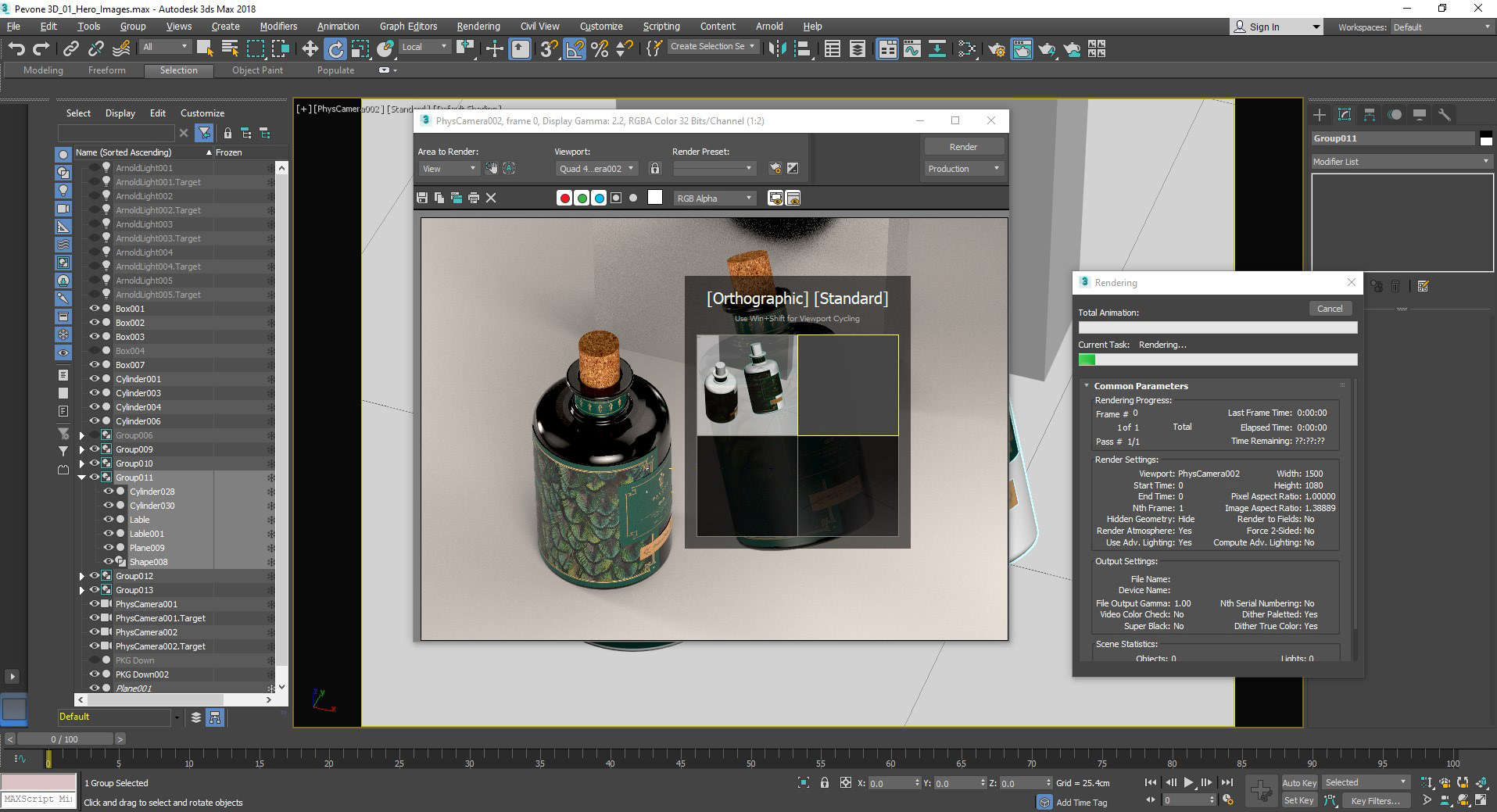Toggle the Angle Snap icon

point(575,48)
